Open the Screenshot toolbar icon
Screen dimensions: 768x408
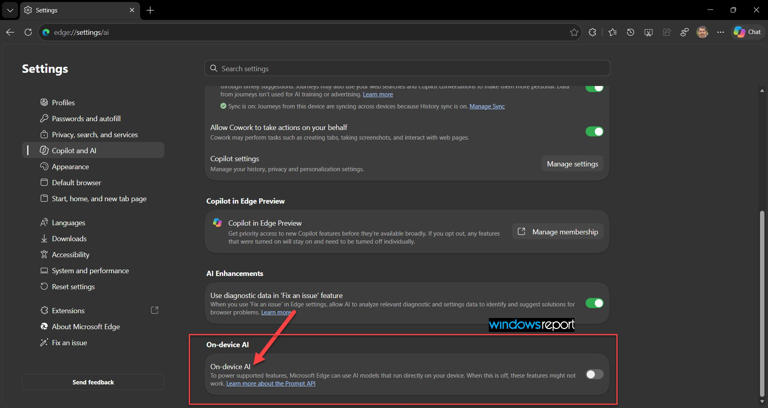coord(648,32)
